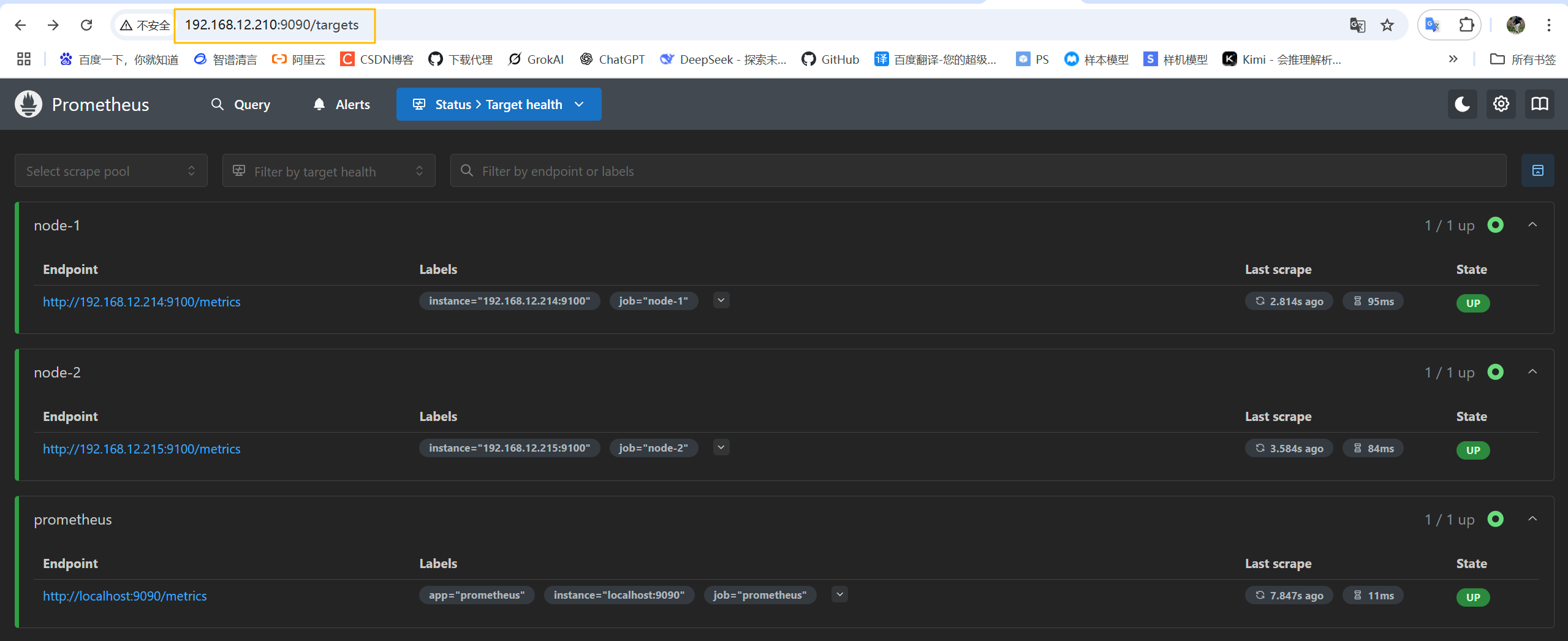The width and height of the screenshot is (1568, 641).
Task: Open settings gear icon in Prometheus header
Action: (1501, 104)
